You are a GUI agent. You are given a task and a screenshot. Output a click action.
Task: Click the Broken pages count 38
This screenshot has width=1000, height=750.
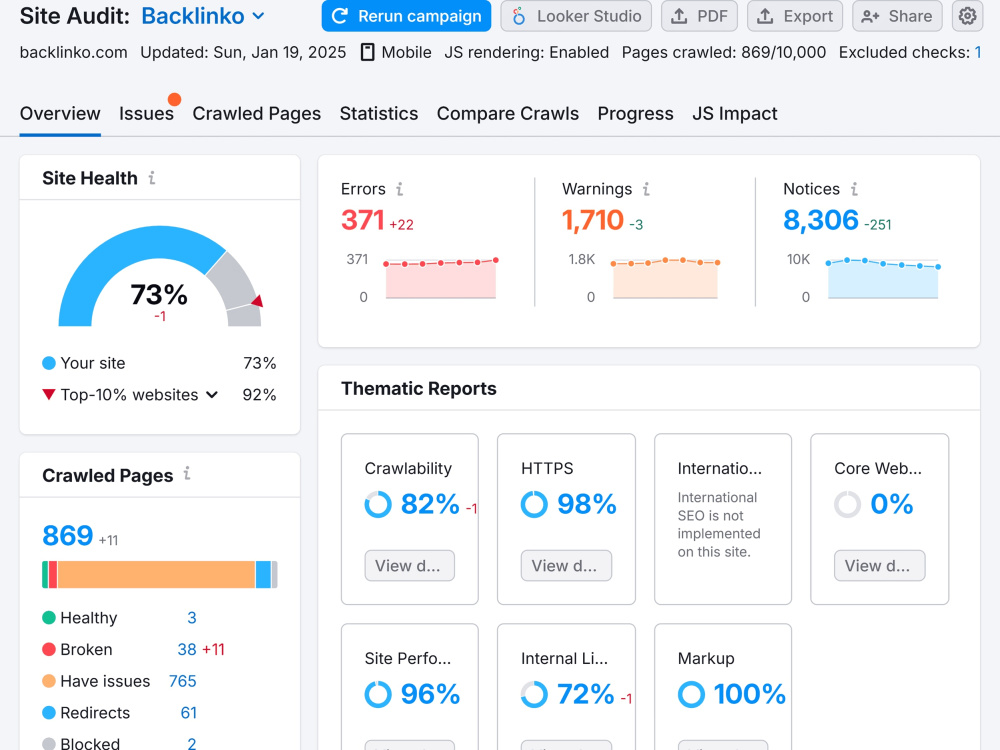tap(187, 649)
